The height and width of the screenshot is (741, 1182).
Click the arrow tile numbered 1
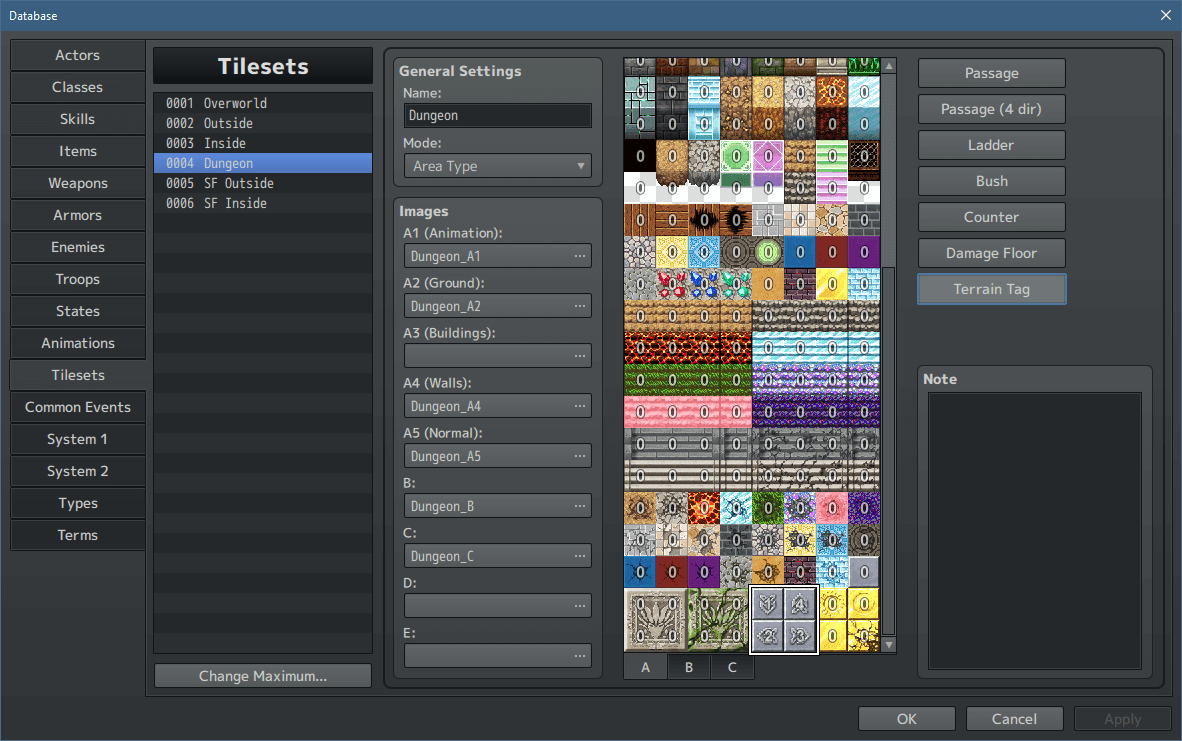click(768, 604)
